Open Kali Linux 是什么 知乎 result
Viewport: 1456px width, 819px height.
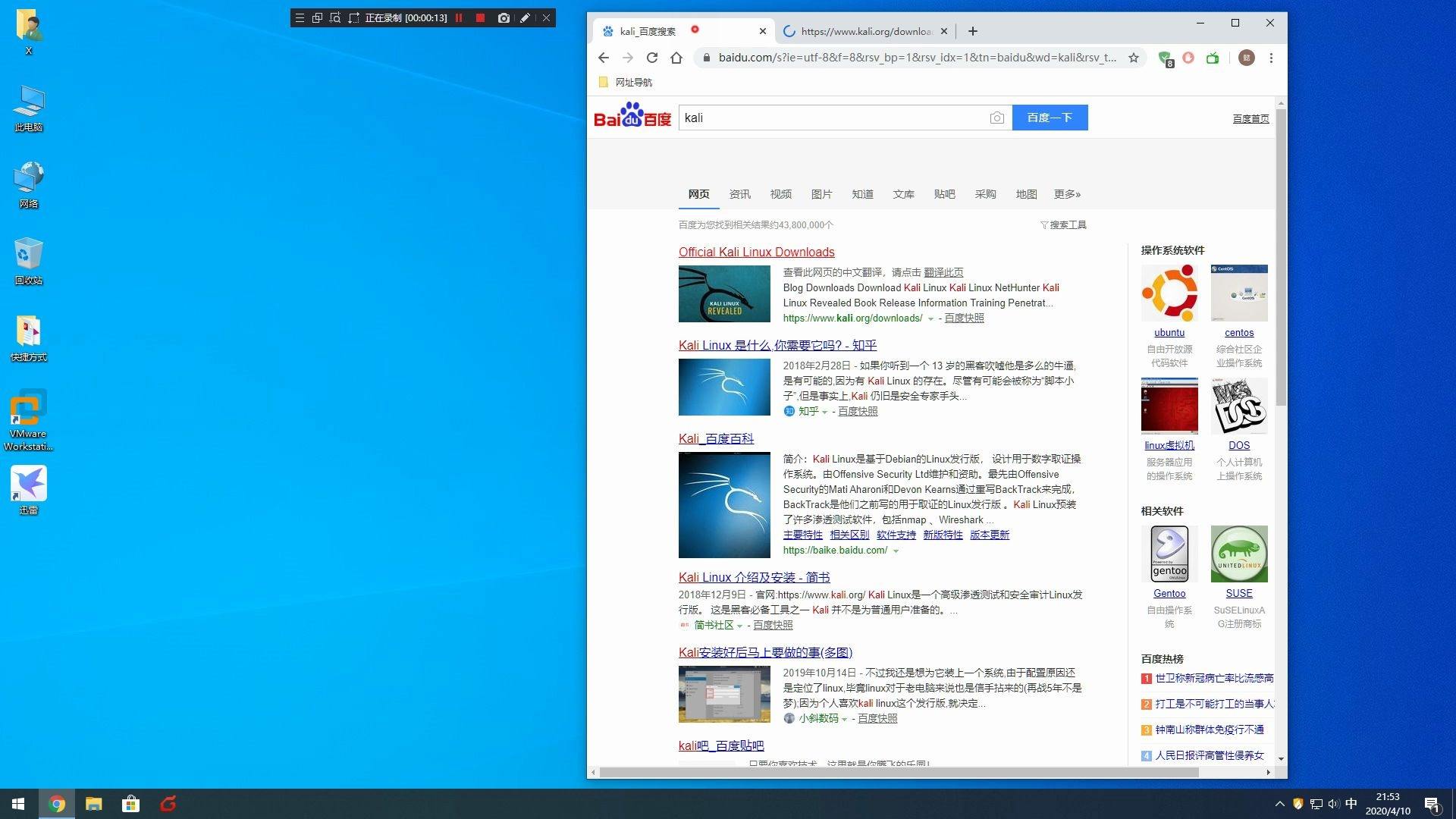777,345
